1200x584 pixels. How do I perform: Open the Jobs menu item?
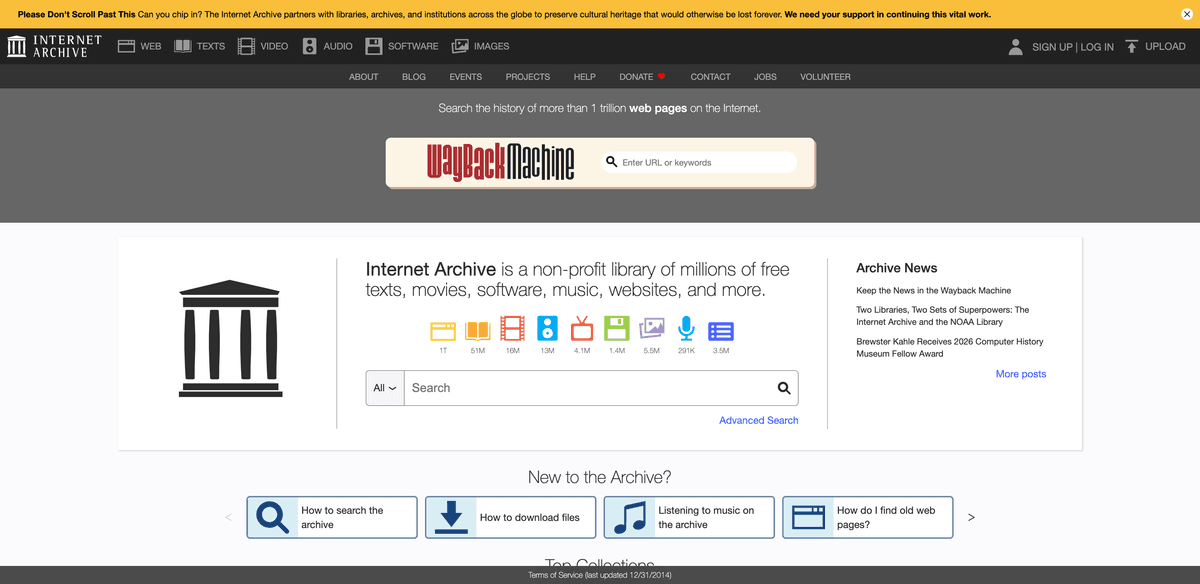click(765, 76)
